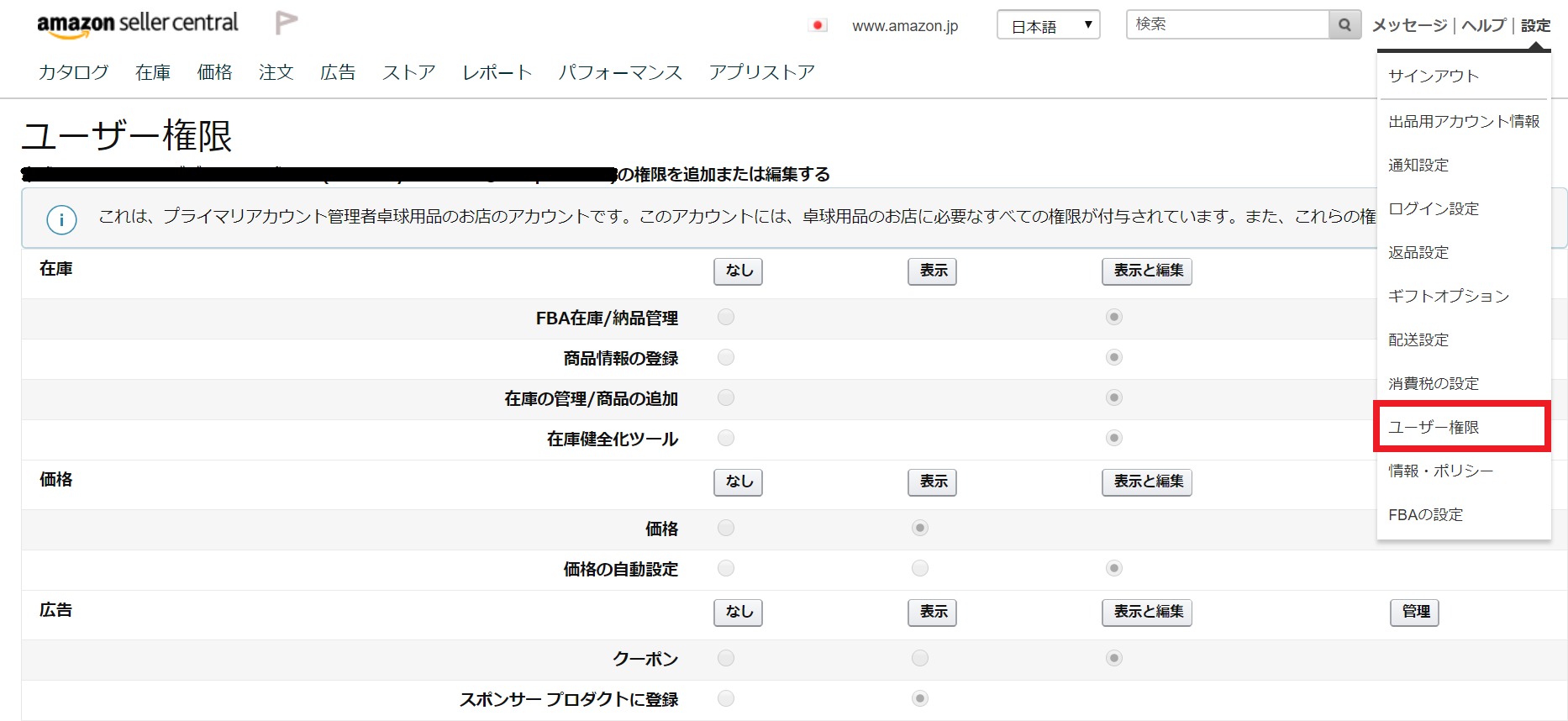Image resolution: width=1568 pixels, height=721 pixels.
Task: Click the www.amazon.jp marketplace text
Action: tap(905, 26)
